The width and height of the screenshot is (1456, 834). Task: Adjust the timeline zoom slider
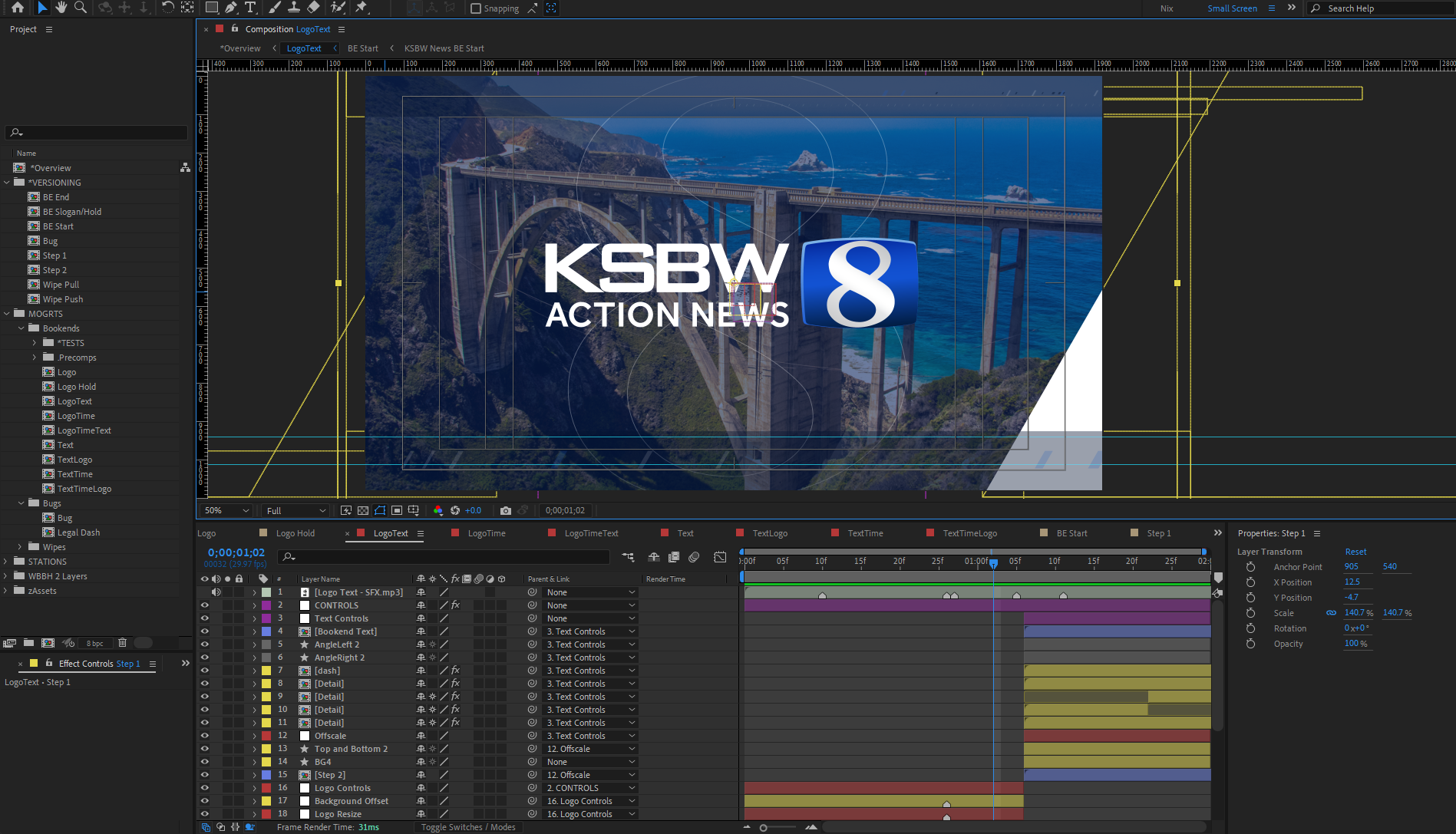(x=764, y=827)
